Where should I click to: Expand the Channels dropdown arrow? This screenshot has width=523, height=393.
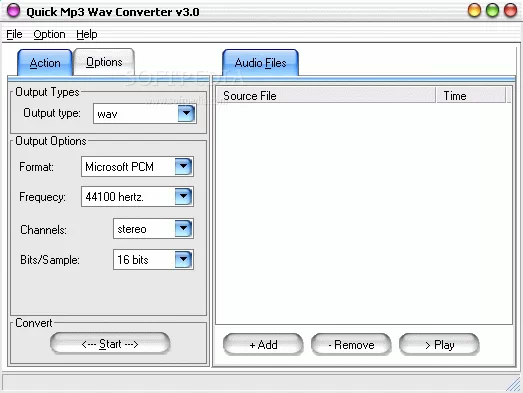[x=183, y=229]
